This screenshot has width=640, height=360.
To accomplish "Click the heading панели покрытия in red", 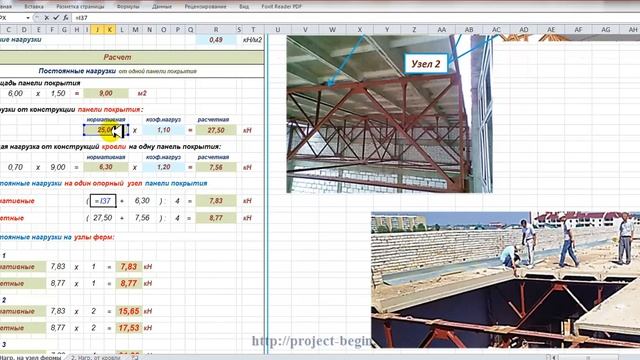I will click(x=109, y=109).
